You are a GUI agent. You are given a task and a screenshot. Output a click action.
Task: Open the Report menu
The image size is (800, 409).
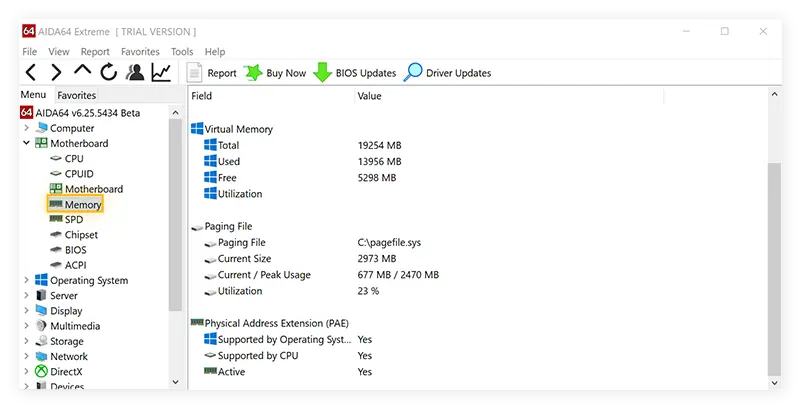pyautogui.click(x=95, y=52)
